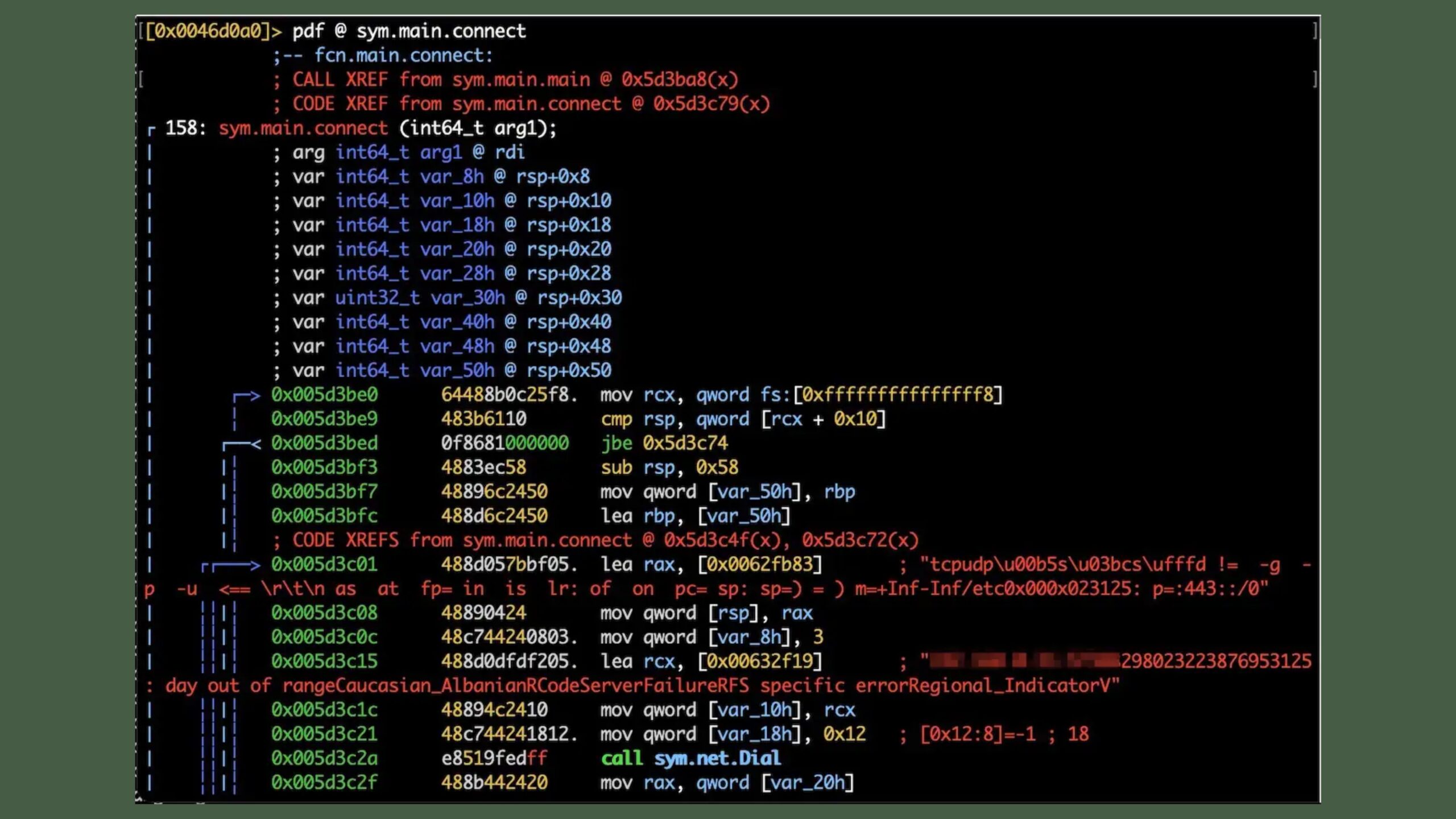Viewport: 1456px width, 819px height.
Task: Select variable var_10h @ rsp+0x10
Action: [515, 201]
